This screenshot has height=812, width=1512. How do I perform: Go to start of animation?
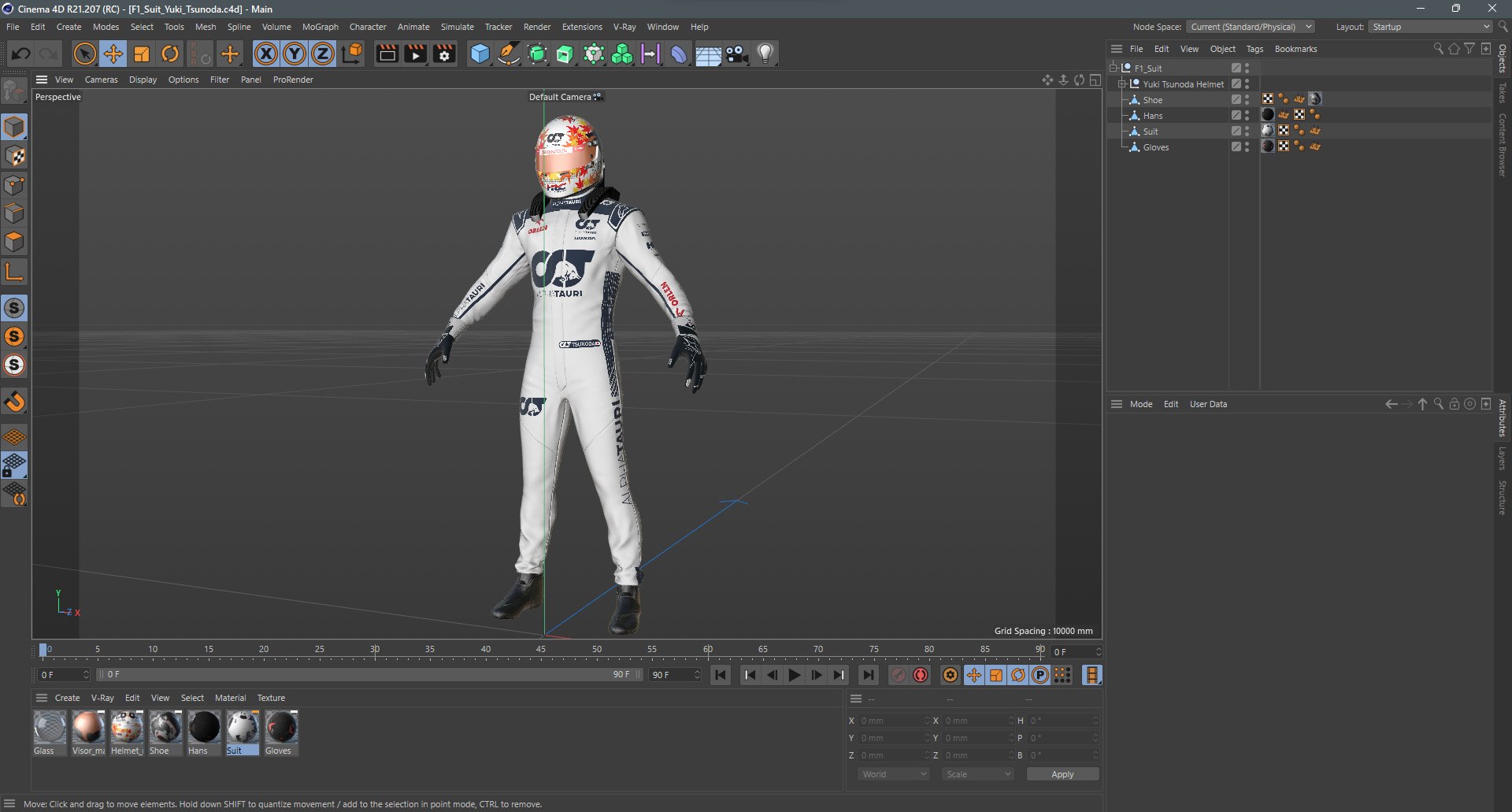[721, 675]
